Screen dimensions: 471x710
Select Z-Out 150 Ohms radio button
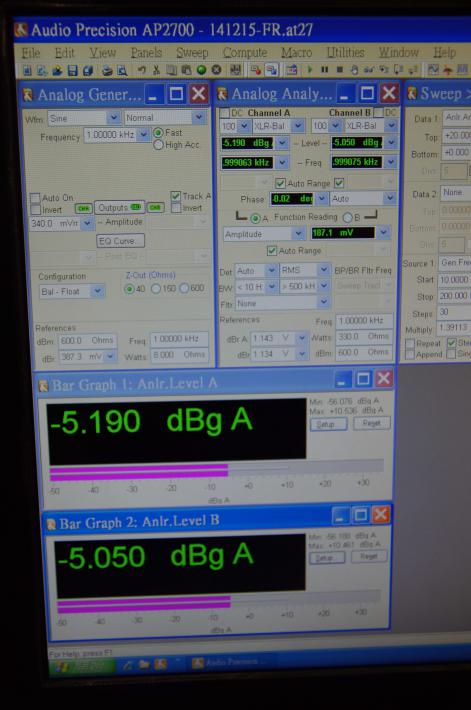coord(156,288)
